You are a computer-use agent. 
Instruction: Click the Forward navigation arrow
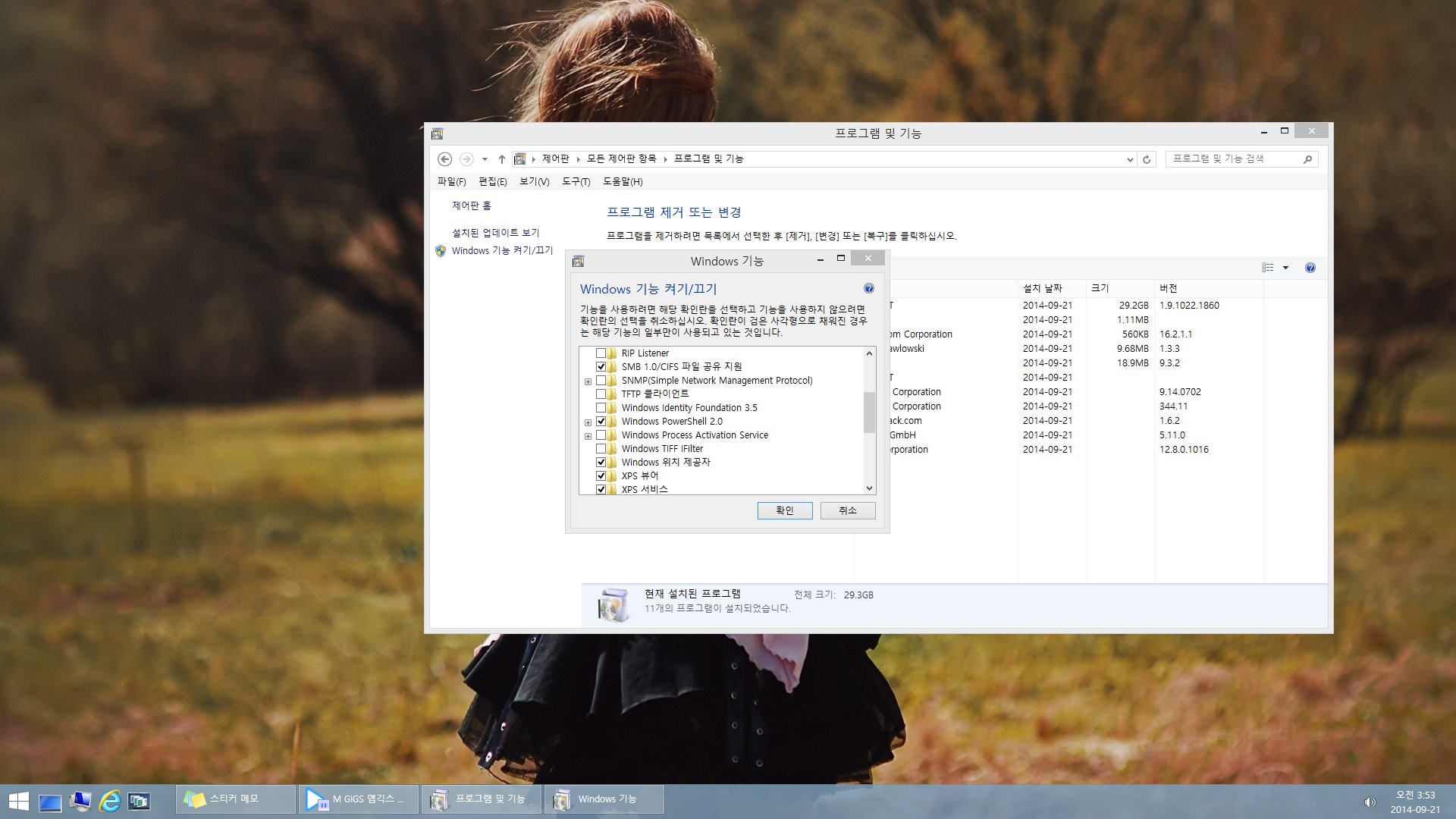pos(466,159)
